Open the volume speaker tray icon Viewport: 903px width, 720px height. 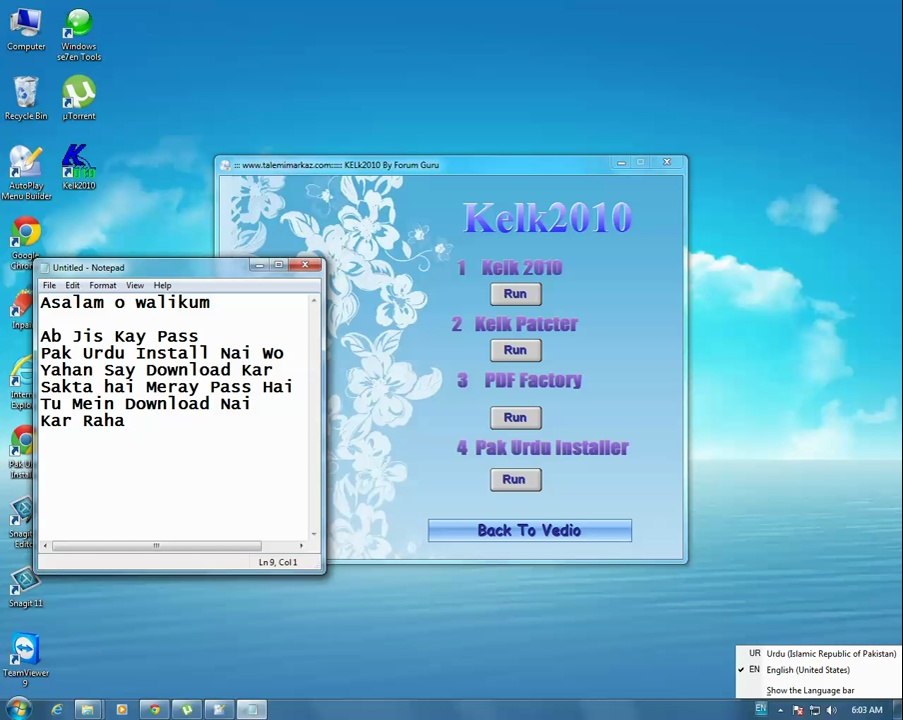(x=831, y=710)
